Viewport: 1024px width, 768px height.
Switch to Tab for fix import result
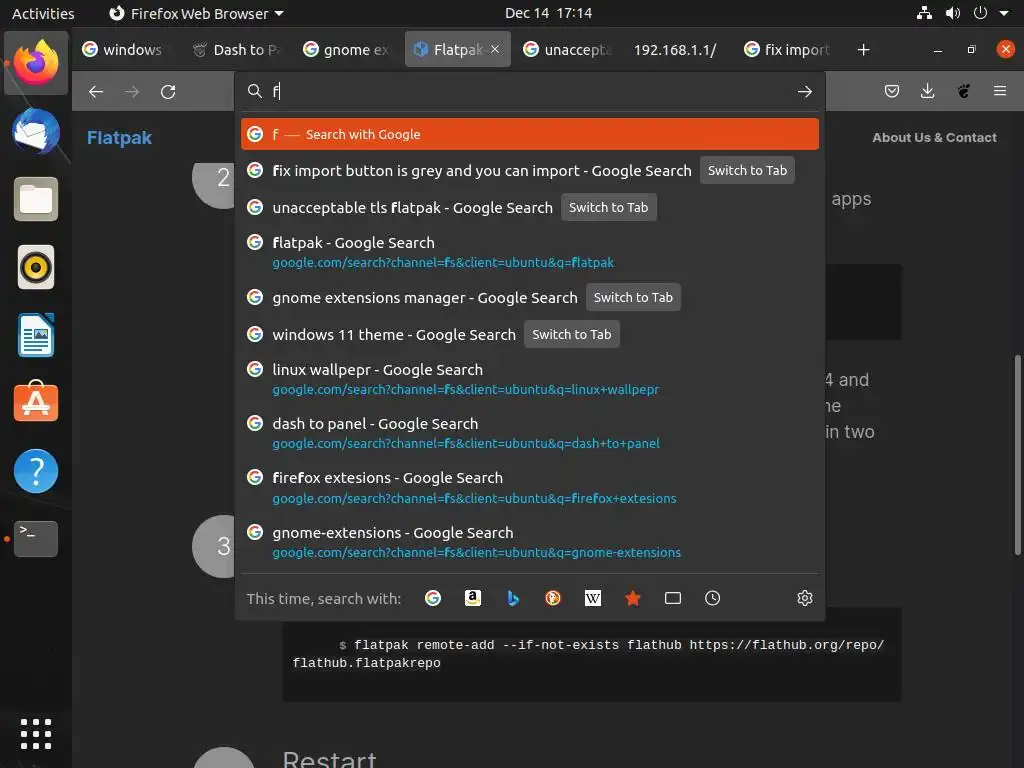[747, 170]
